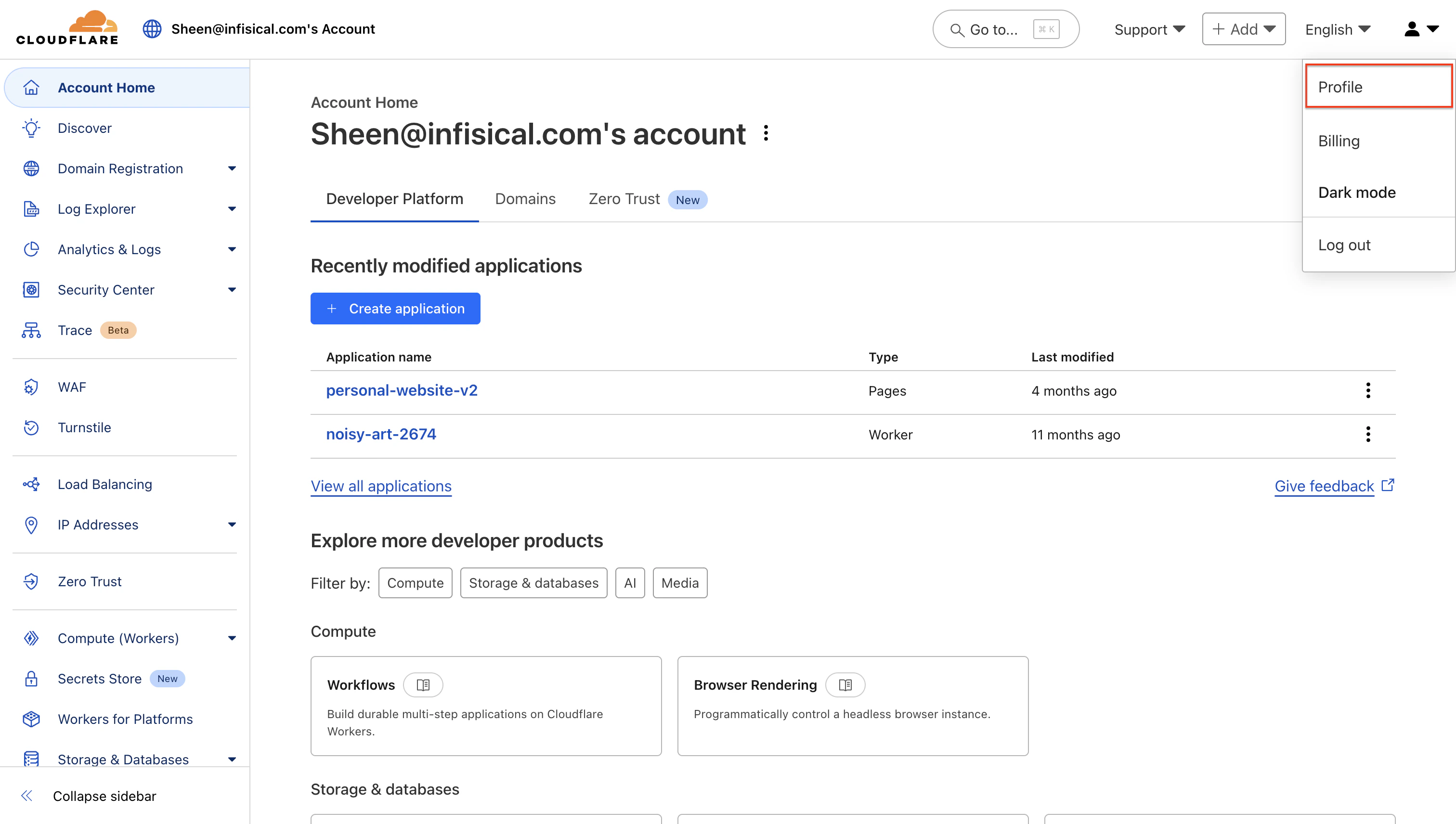Click the Workers for Platforms cube icon
Viewport: 1456px width, 824px height.
pyautogui.click(x=31, y=719)
